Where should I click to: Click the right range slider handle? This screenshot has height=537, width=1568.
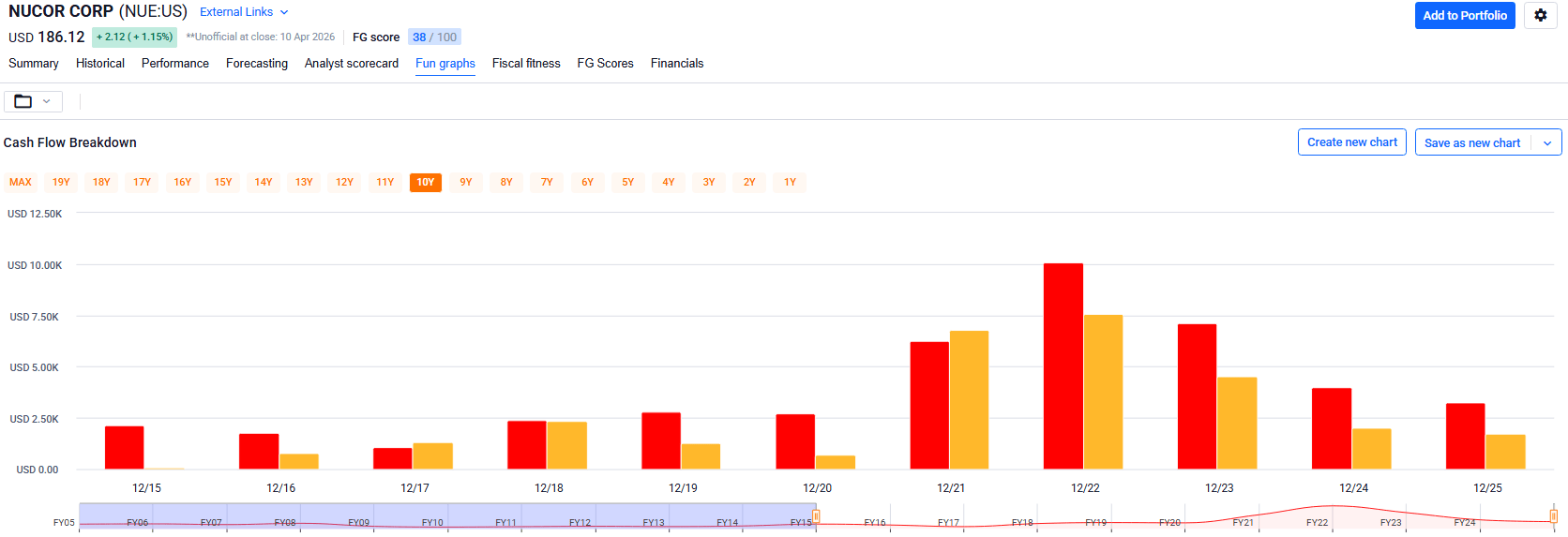pos(1553,516)
